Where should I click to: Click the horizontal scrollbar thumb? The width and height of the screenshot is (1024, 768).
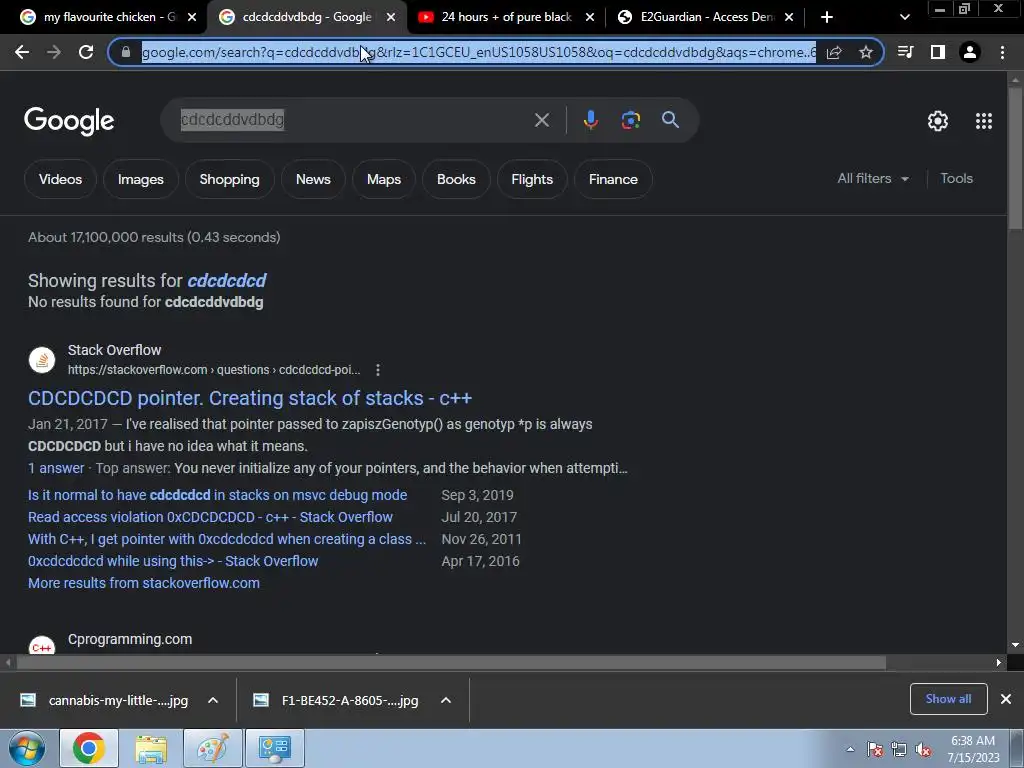pos(451,663)
